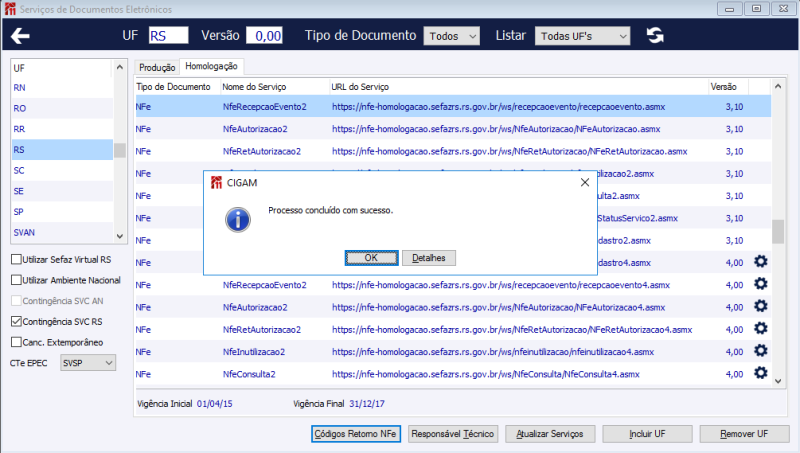Go back using the white arrow icon

click(x=20, y=36)
